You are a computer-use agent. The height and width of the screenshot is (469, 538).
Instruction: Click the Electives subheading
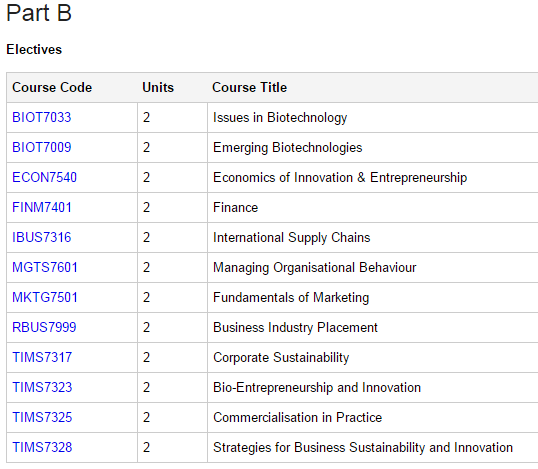34,49
